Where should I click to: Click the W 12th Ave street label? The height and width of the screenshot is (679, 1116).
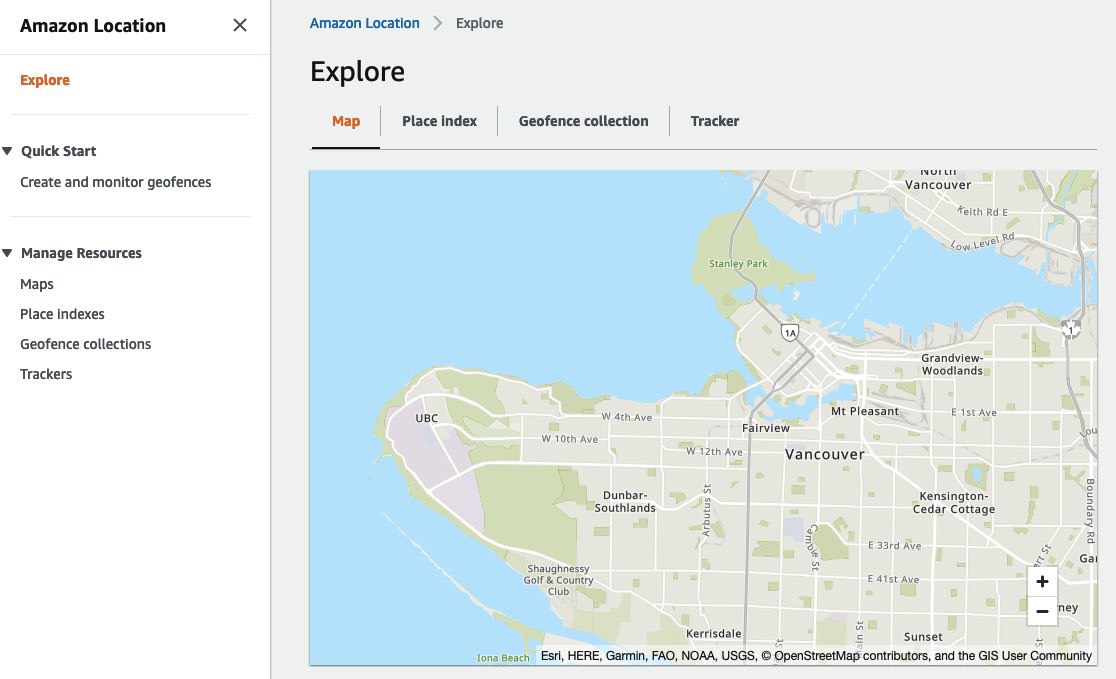click(x=715, y=451)
